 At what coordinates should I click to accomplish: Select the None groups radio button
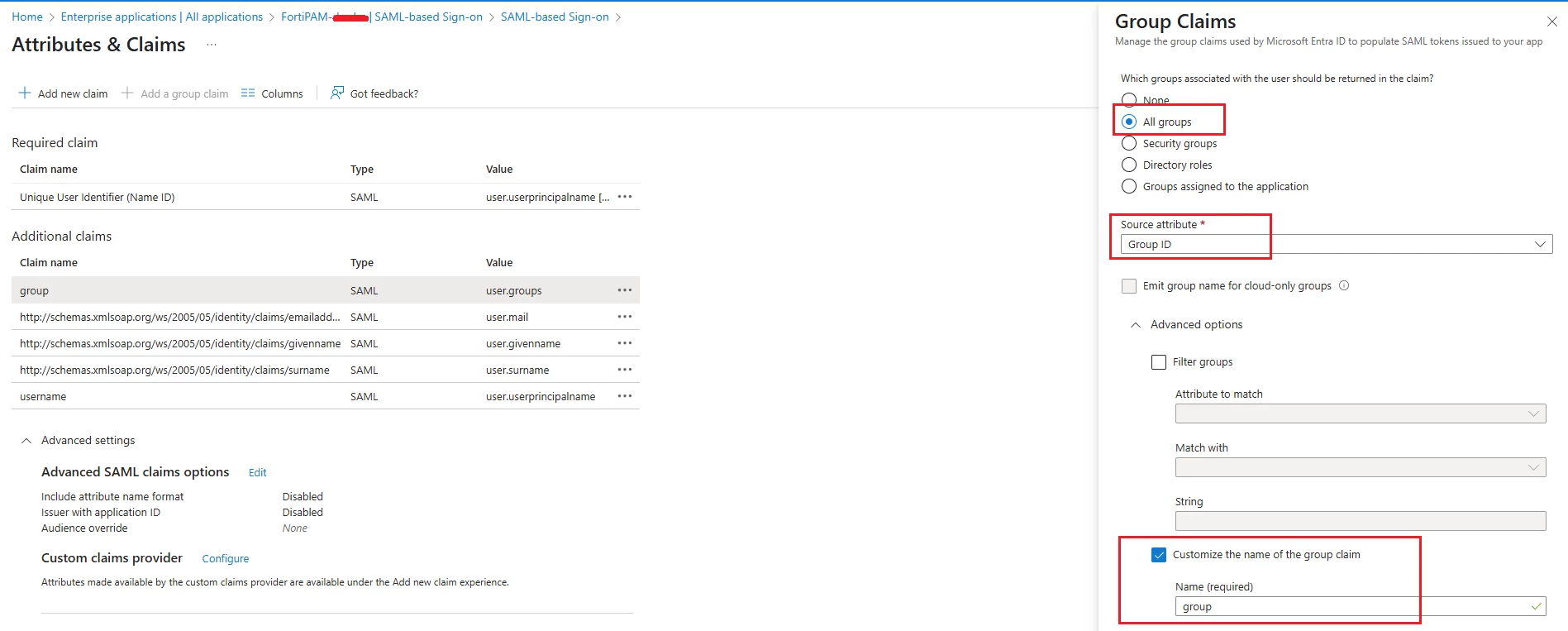[x=1129, y=100]
